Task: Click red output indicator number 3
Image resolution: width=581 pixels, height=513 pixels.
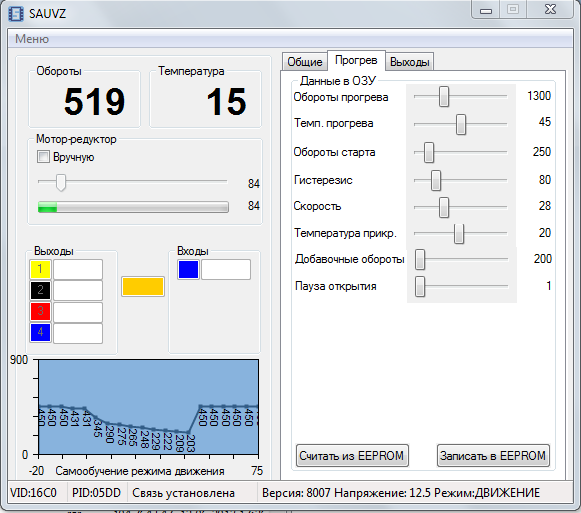Action: coord(40,311)
